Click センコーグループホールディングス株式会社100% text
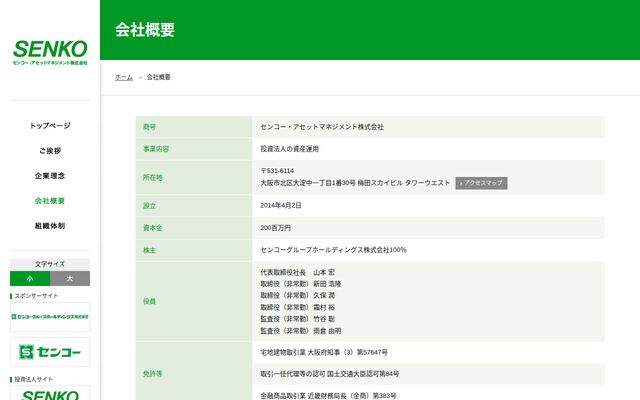 pyautogui.click(x=333, y=250)
